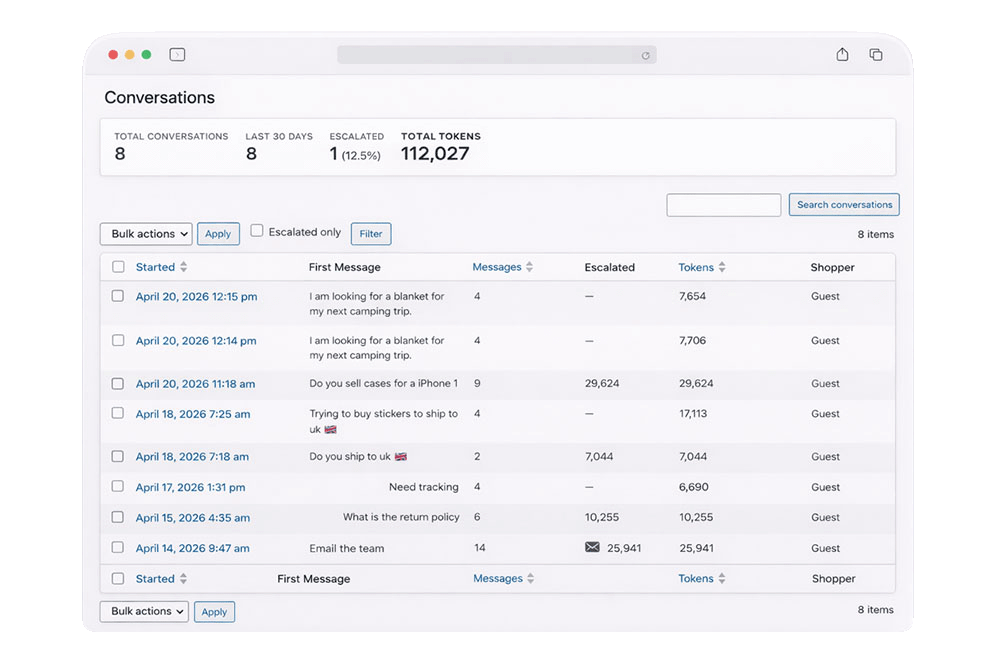Open conversation April 20, 2026 12:15 pm
The height and width of the screenshot is (667, 1000).
[196, 297]
